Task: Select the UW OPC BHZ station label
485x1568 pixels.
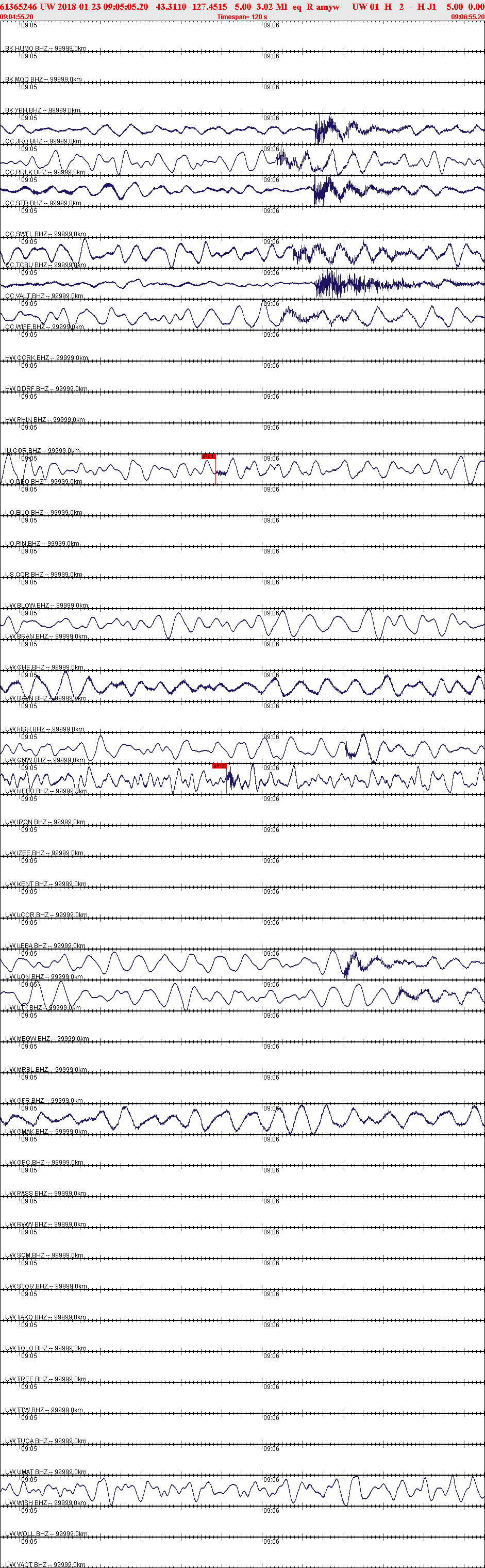Action: (44, 1163)
